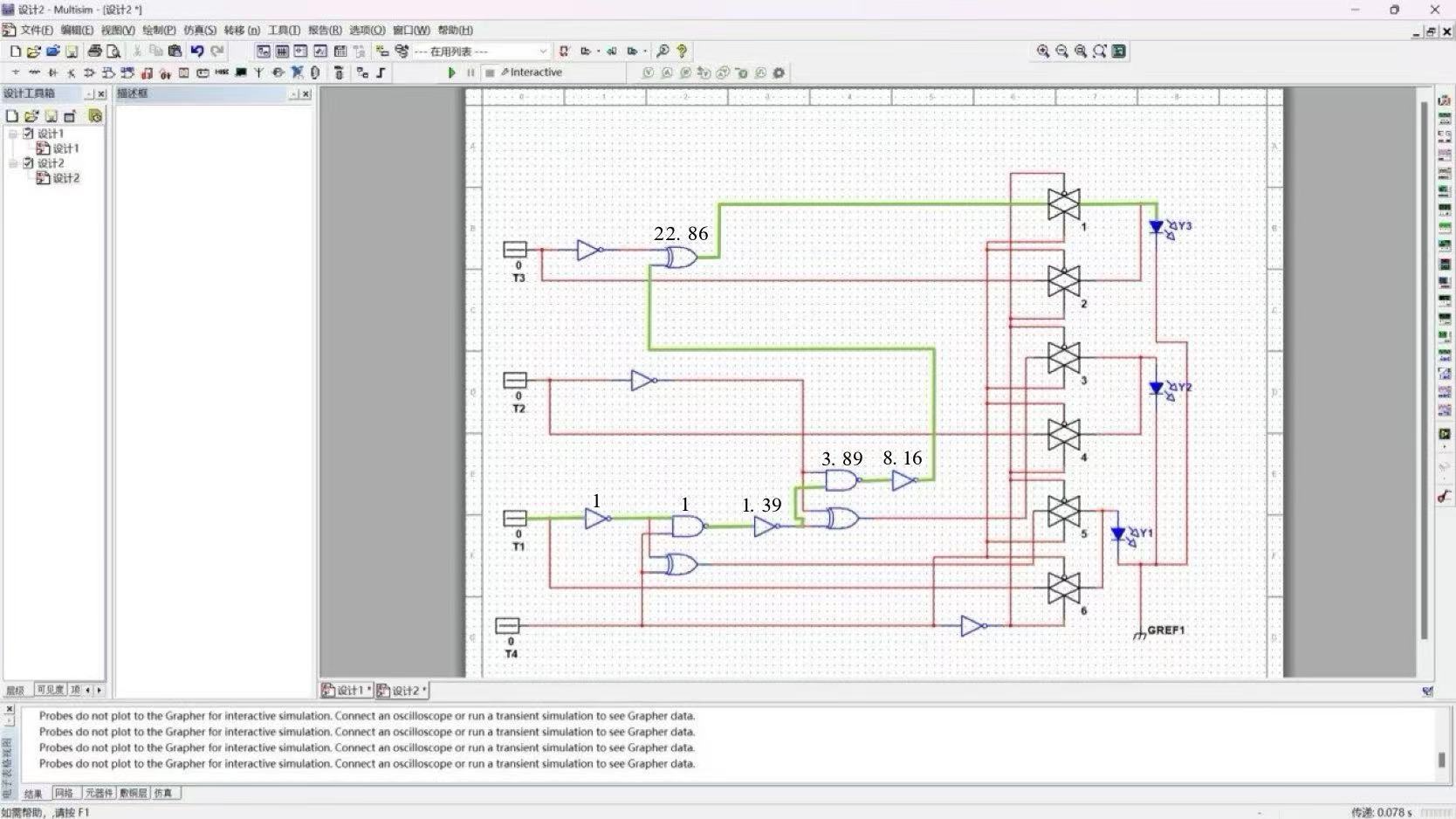Open the 工具(T) menu
The image size is (1456, 819).
pyautogui.click(x=284, y=31)
